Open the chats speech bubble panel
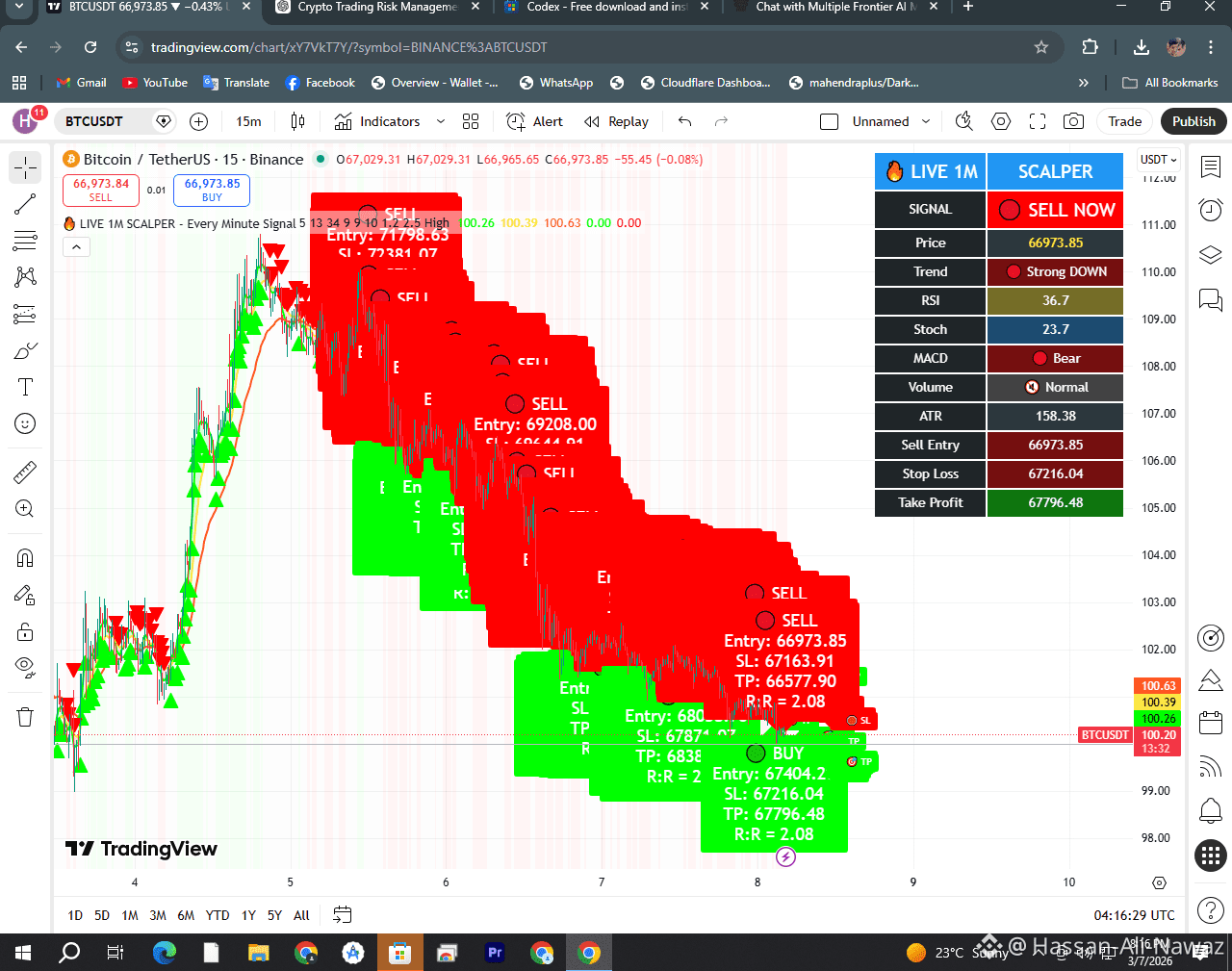The width and height of the screenshot is (1232, 971). click(1211, 300)
